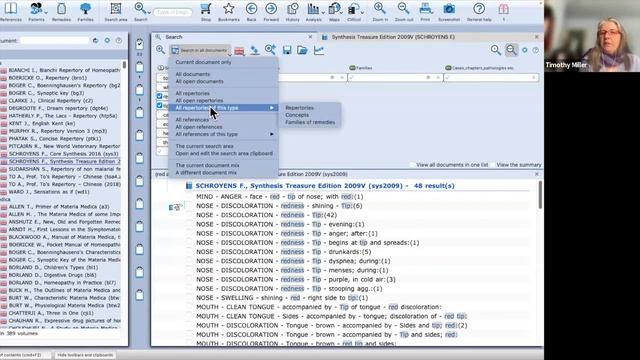640x360 pixels.
Task: Open the Patients toolbar icon
Action: [x=36, y=9]
